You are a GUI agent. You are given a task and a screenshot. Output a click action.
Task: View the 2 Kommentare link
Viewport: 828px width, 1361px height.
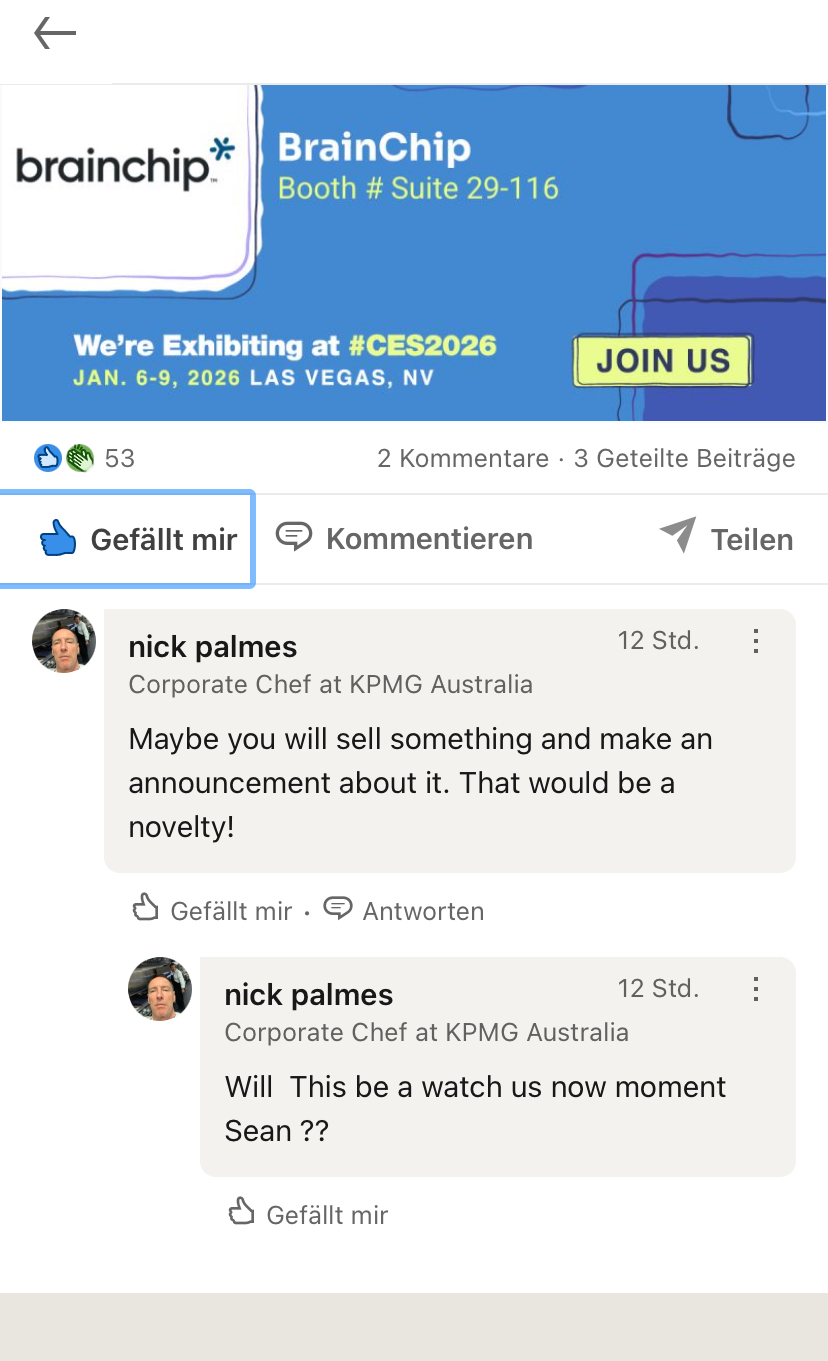(462, 459)
